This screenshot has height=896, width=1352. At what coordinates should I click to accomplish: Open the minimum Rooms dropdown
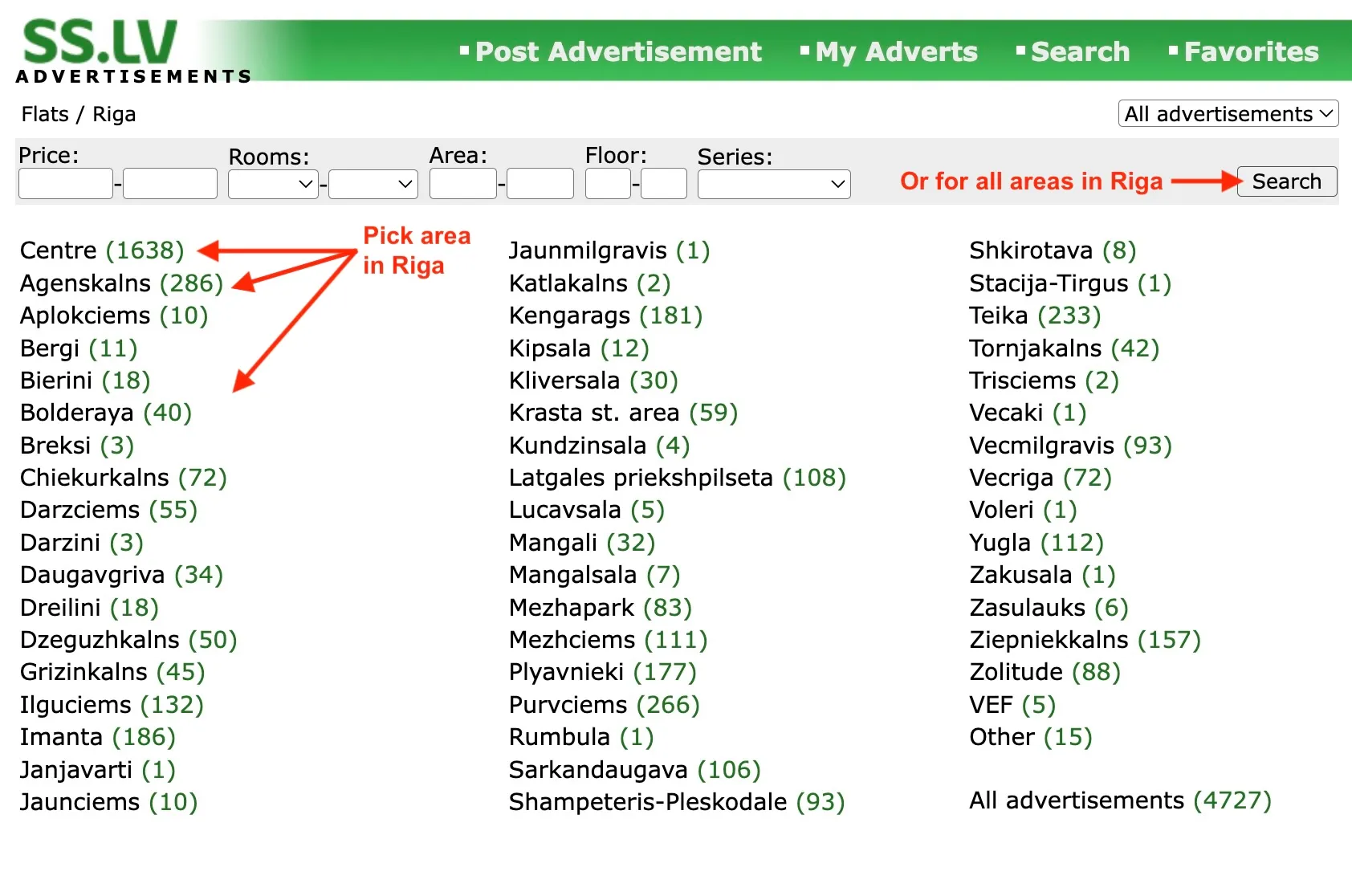pos(273,184)
